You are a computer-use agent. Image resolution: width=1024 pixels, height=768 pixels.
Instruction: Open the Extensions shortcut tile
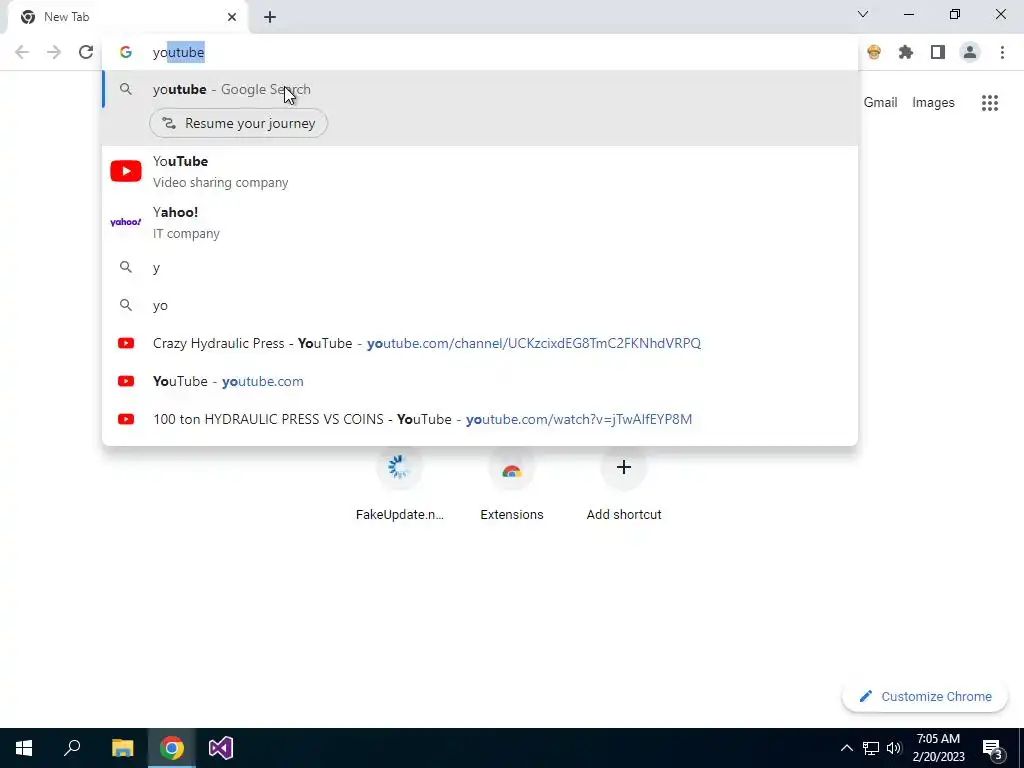tap(511, 485)
